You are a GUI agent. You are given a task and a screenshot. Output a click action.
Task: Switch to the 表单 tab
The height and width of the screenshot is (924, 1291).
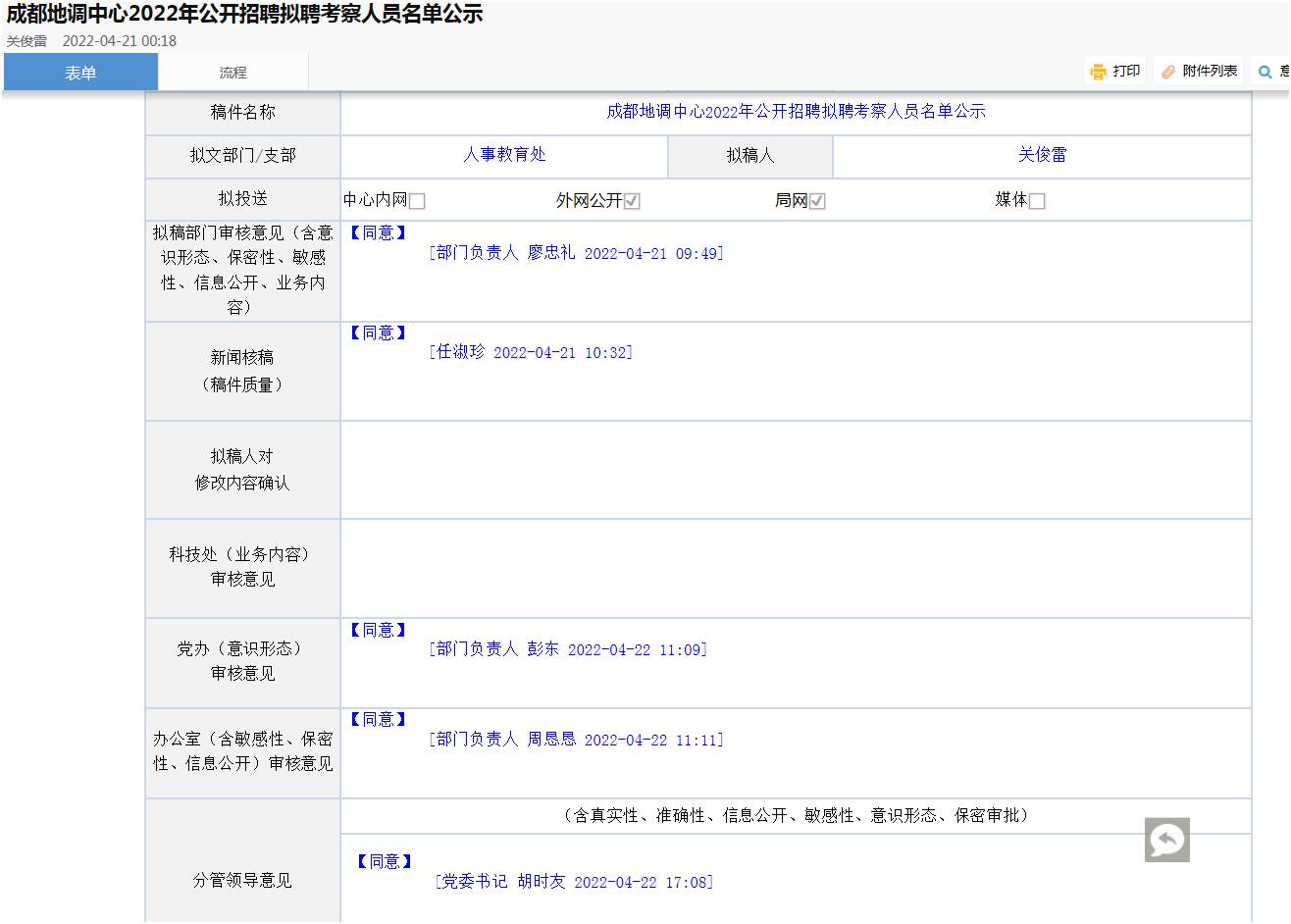pyautogui.click(x=80, y=73)
